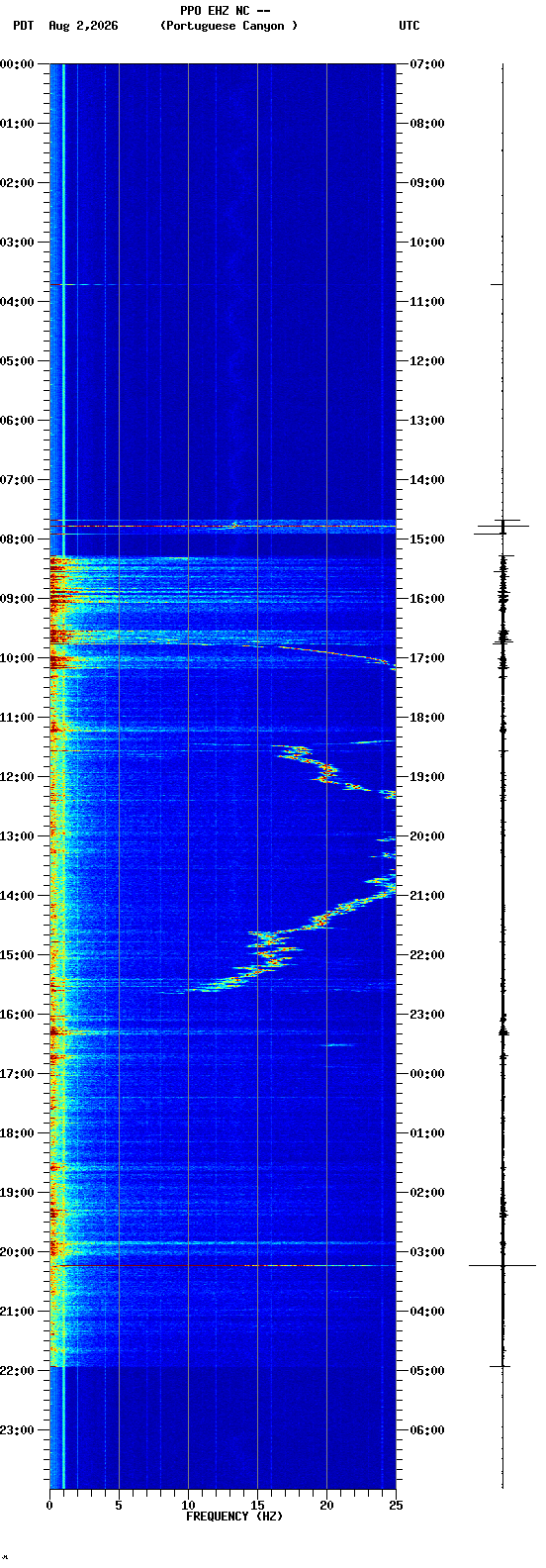This screenshot has height=1568, width=546.
Task: Select the "(Portuguese Canyon )" station name
Action: [x=228, y=26]
